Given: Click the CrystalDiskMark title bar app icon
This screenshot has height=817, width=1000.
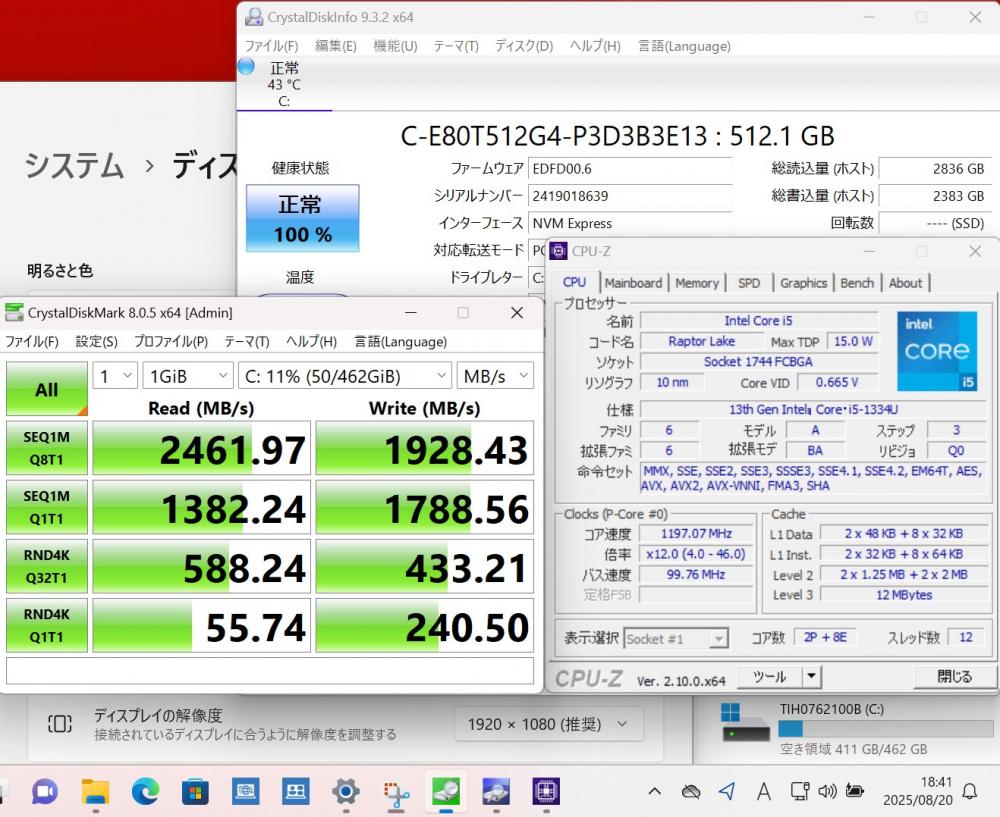Looking at the screenshot, I should point(14,313).
